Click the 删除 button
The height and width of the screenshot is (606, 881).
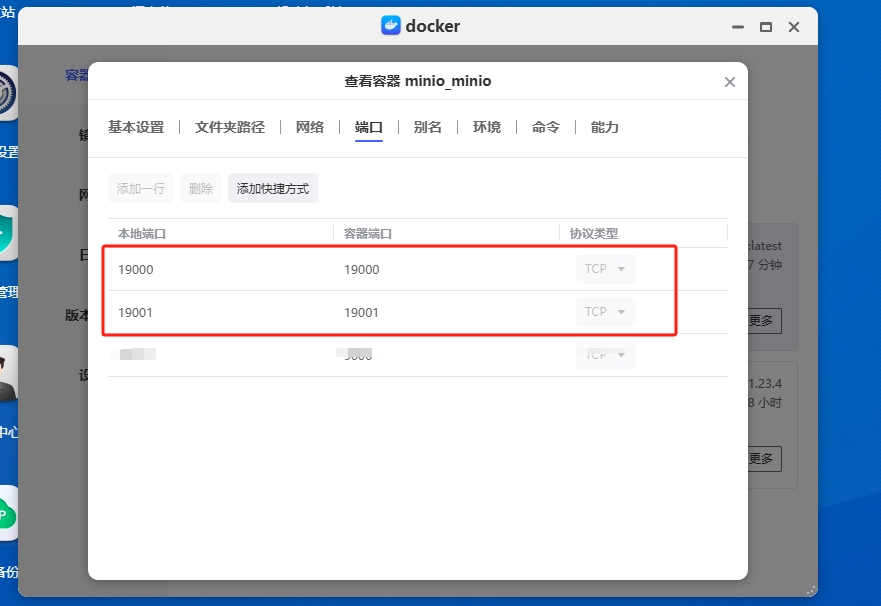click(x=201, y=188)
